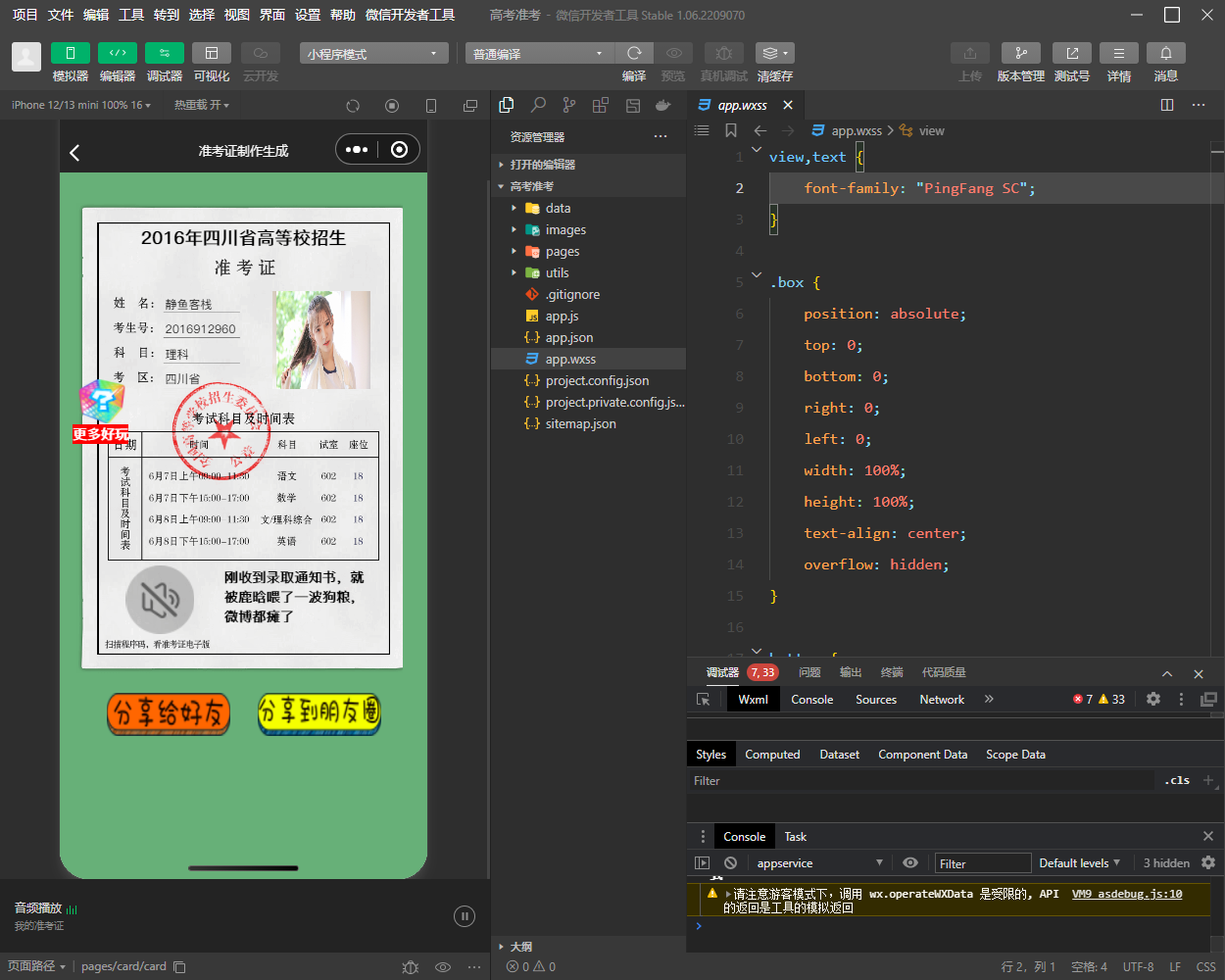Open the search icon in editor sidebar
Screen dimensions: 1225x980
538,105
